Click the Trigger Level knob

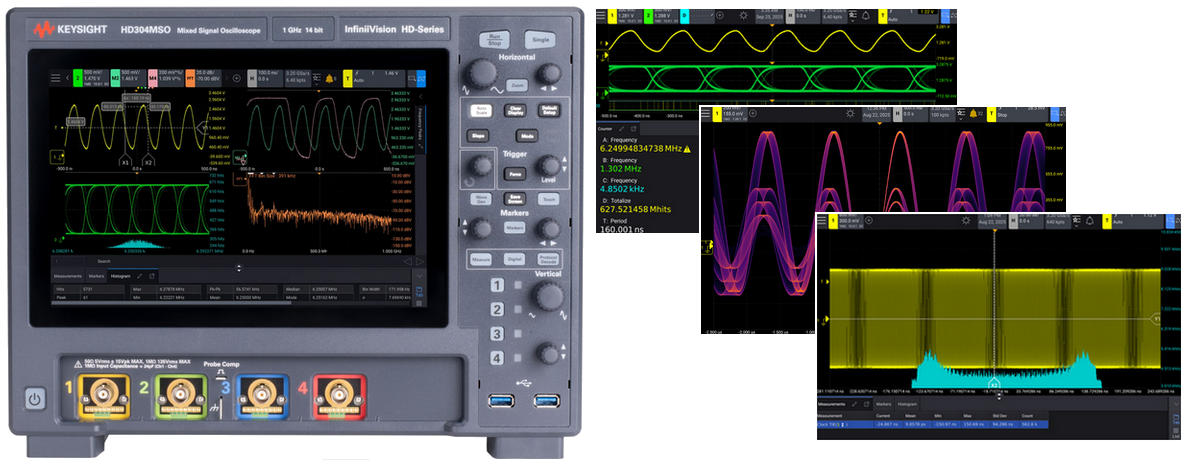point(549,165)
